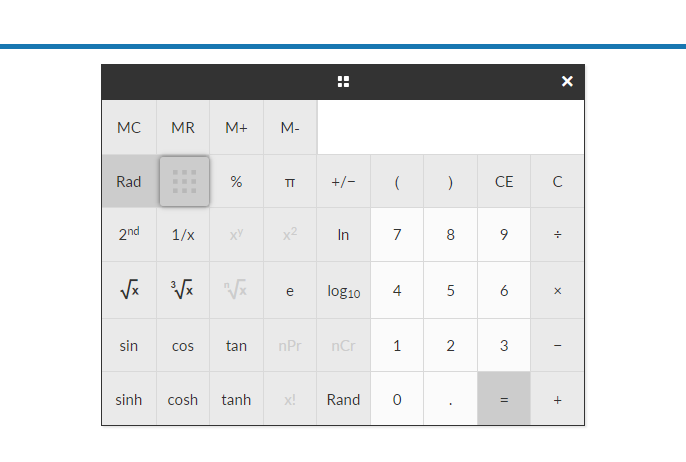Select the multiplication operator
This screenshot has height=462, width=686.
pyautogui.click(x=557, y=290)
